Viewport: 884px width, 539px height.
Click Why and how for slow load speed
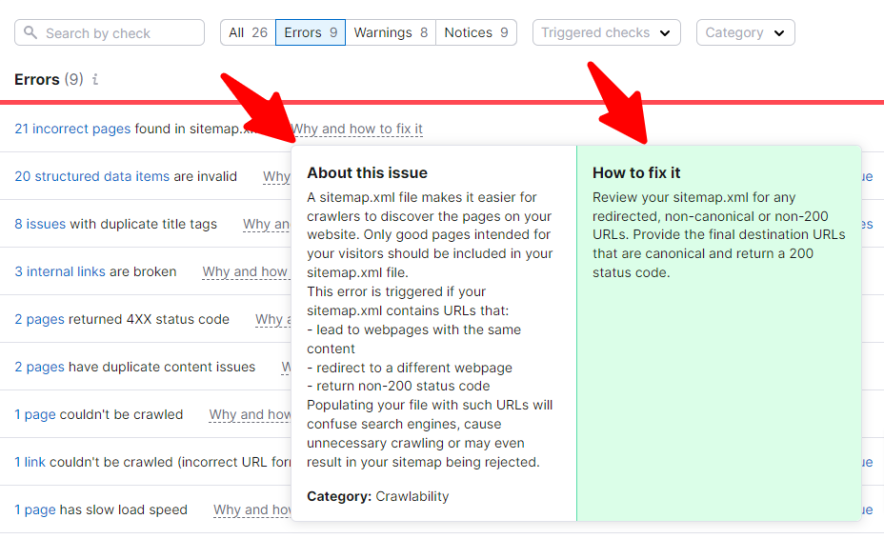[252, 510]
